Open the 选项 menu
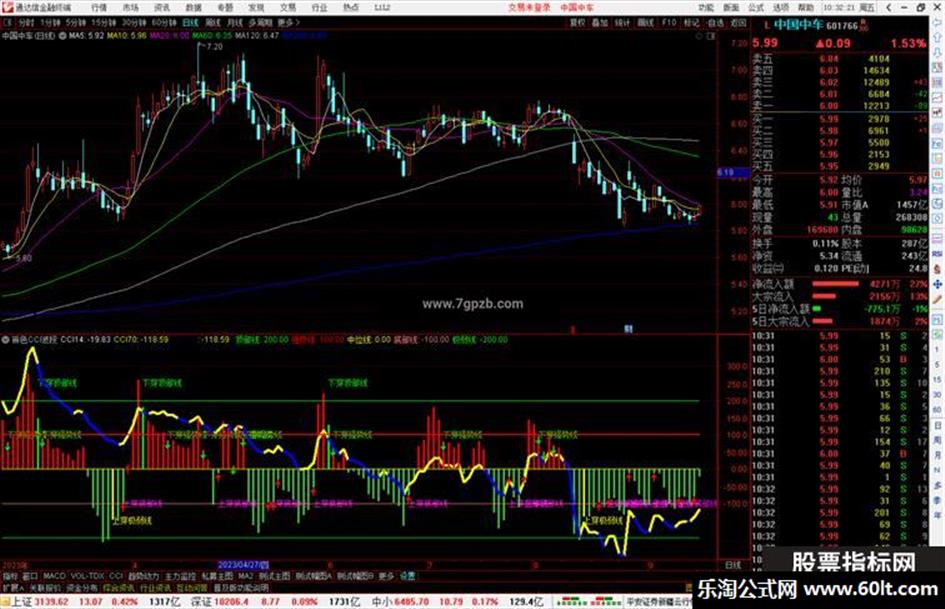 pos(780,8)
